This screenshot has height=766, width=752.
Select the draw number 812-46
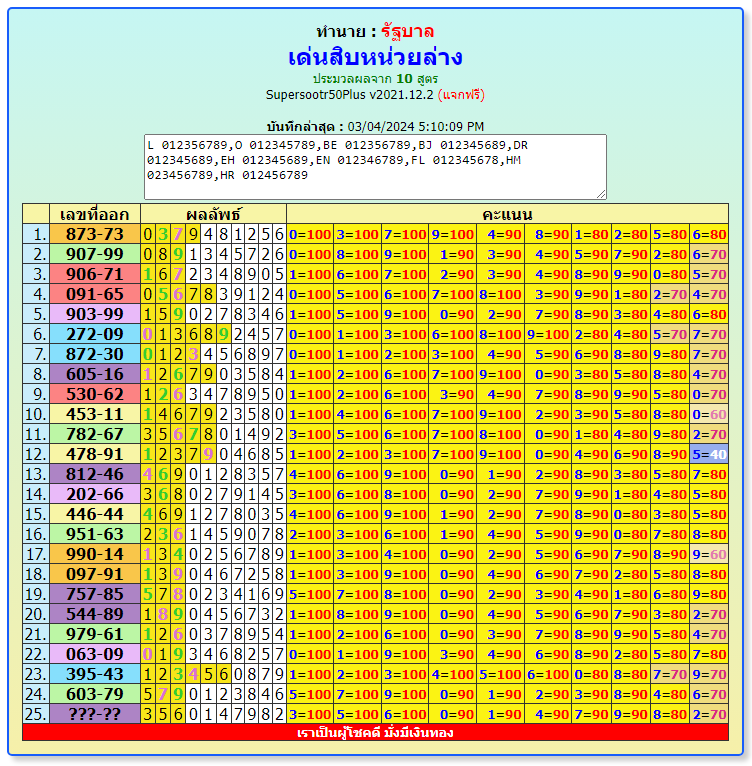click(x=95, y=475)
